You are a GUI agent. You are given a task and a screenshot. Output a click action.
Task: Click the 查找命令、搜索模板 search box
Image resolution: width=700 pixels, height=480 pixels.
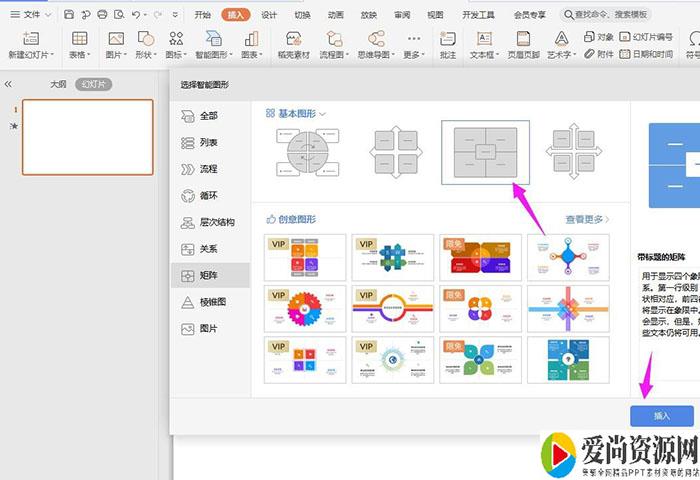[x=610, y=15]
